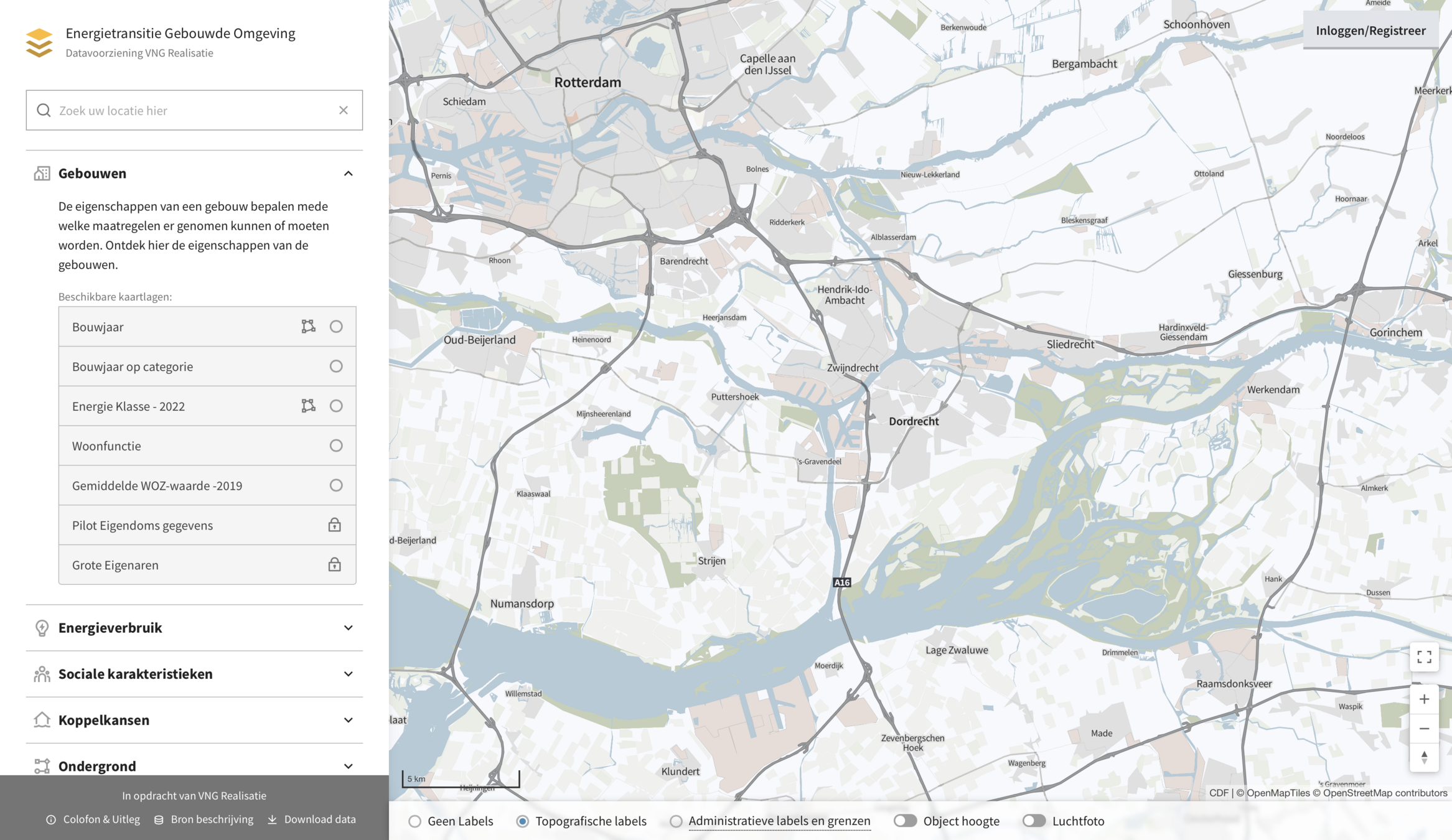Select the Geen Labels option
1452x840 pixels.
tap(415, 821)
